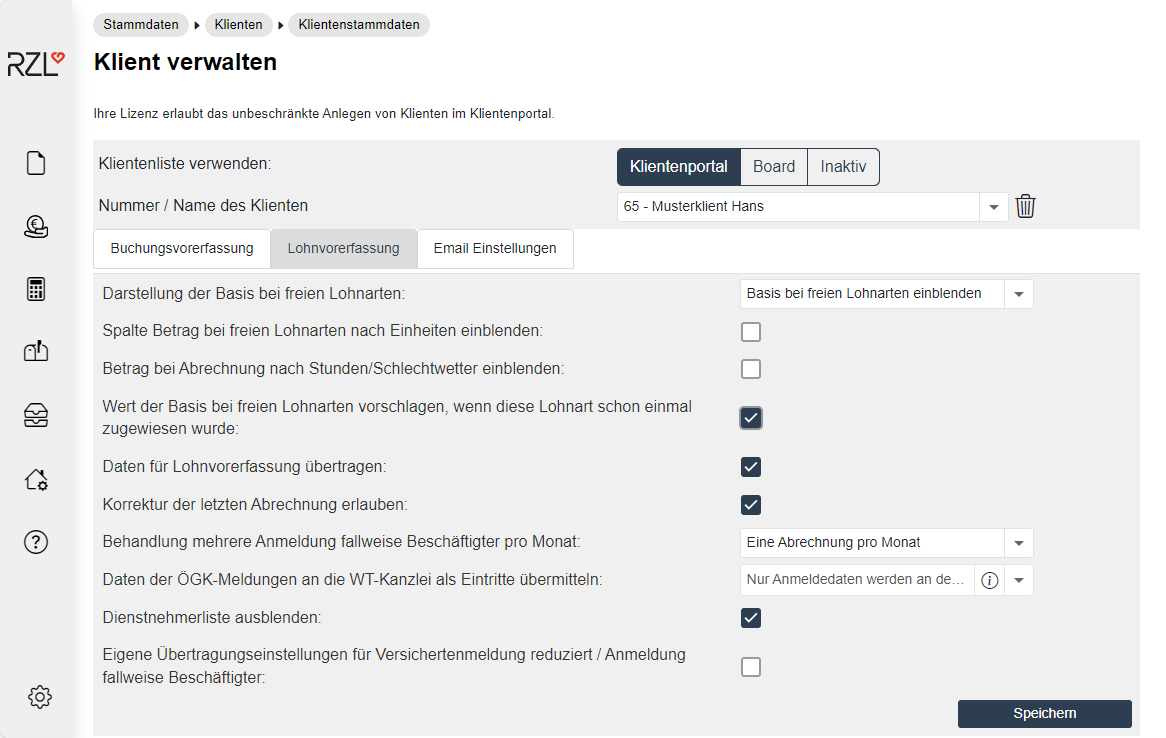Click the inbox tray icon in sidebar
The height and width of the screenshot is (738, 1166).
[x=36, y=416]
